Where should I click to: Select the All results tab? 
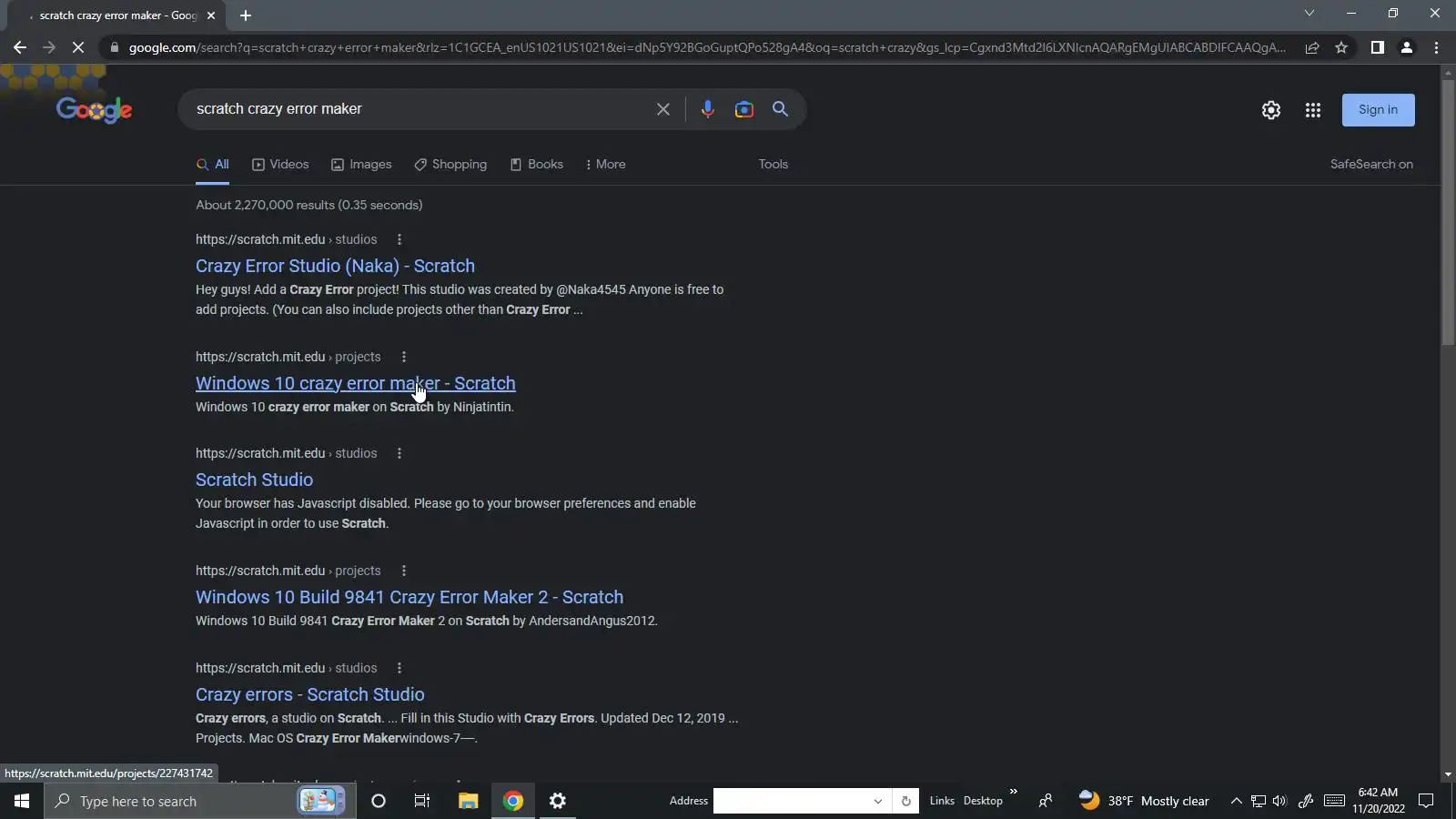pos(213,165)
